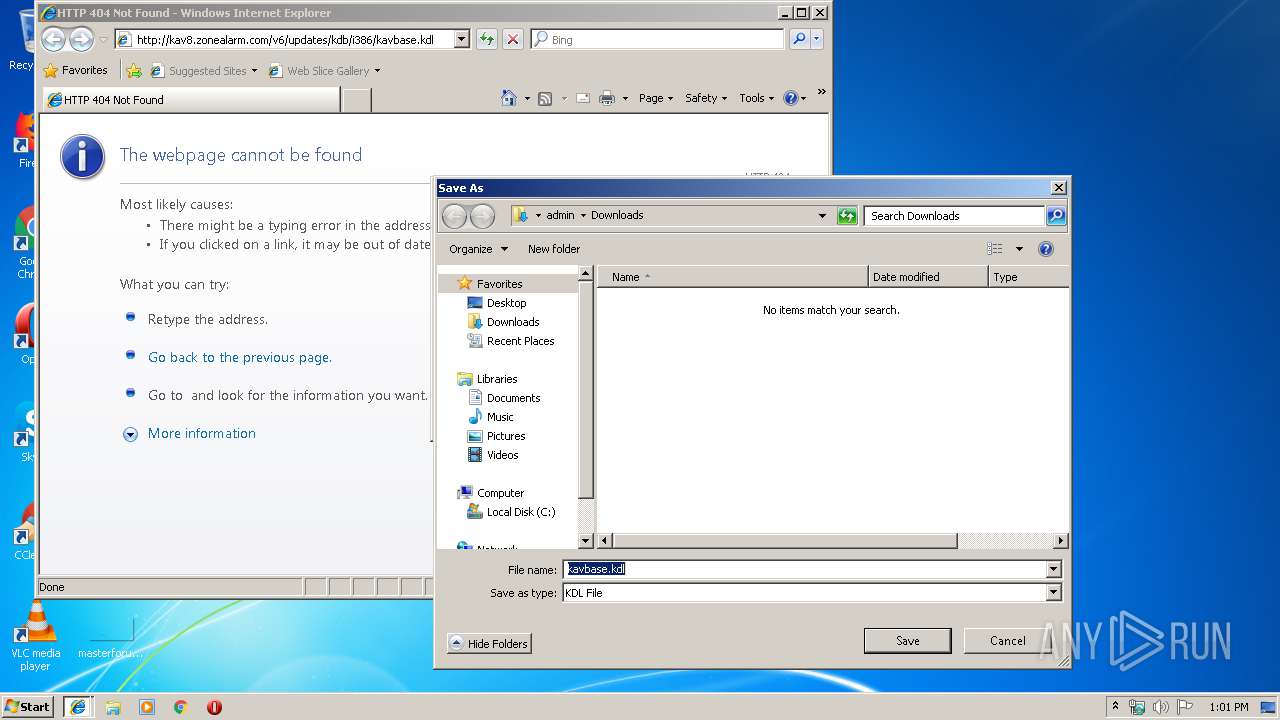Sort by Date modified column header
The width and height of the screenshot is (1280, 720).
click(928, 277)
